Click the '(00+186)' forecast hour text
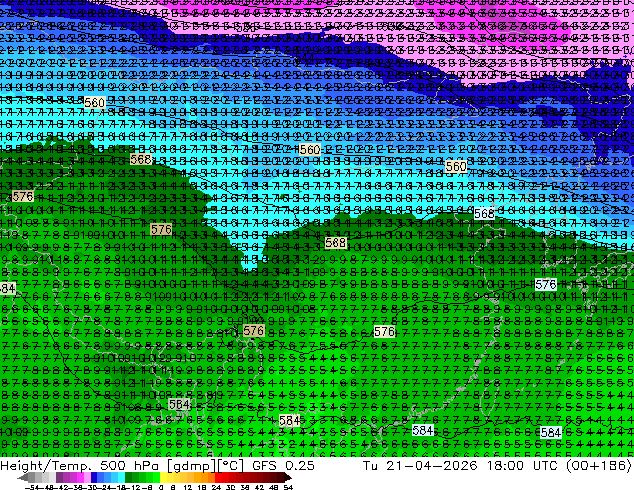Viewport: 634px width, 490px height. pos(599,465)
